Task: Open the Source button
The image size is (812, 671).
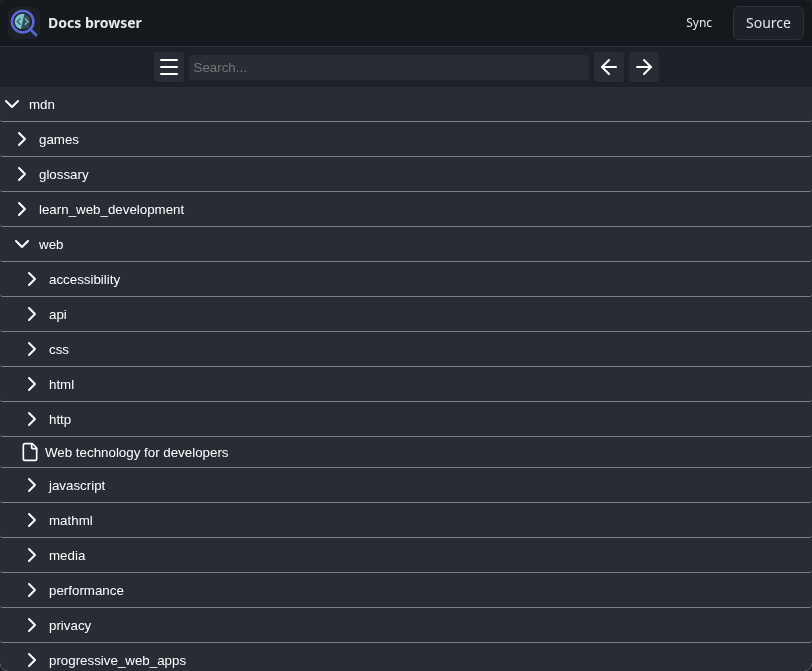Action: point(768,23)
